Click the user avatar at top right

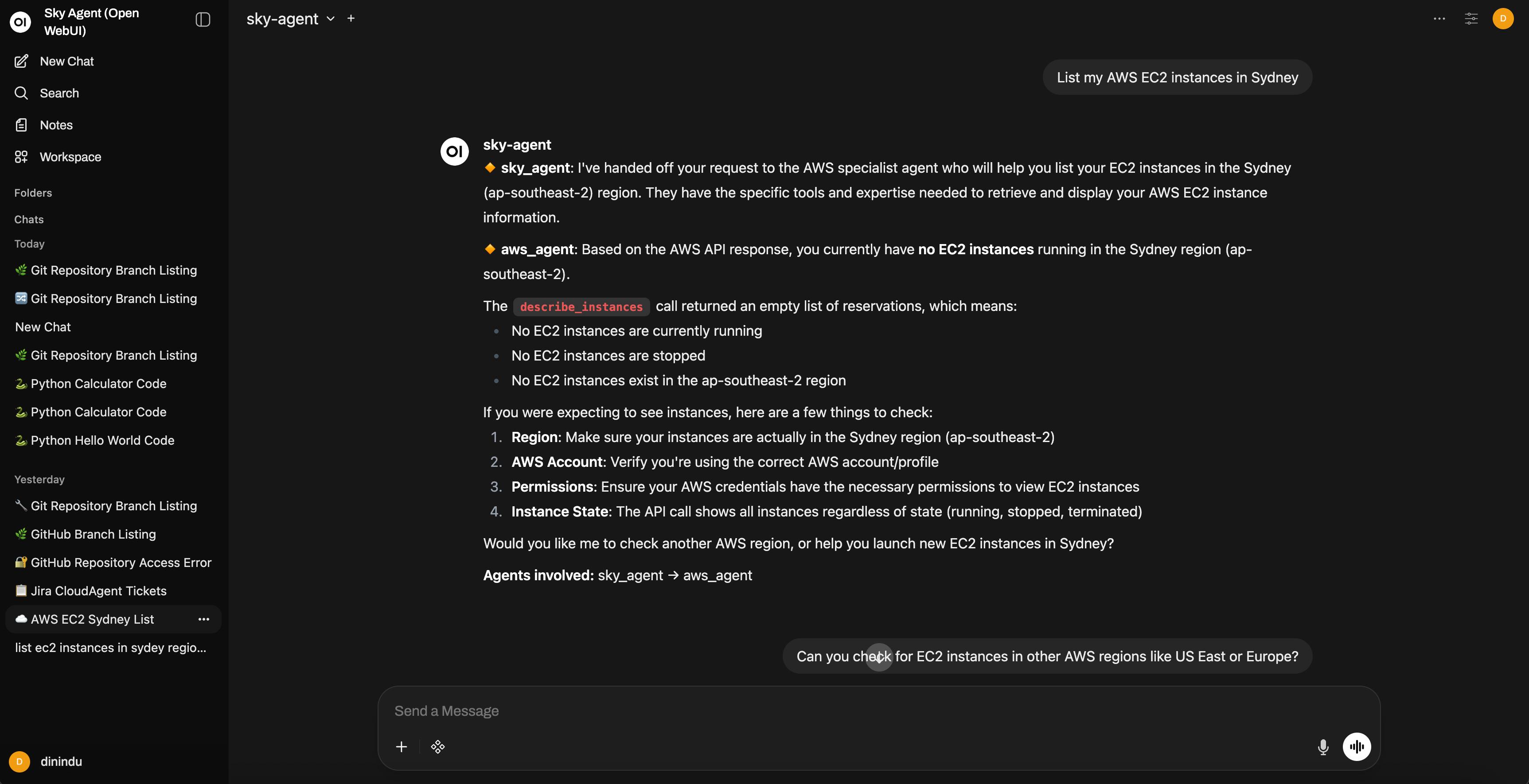[x=1502, y=19]
